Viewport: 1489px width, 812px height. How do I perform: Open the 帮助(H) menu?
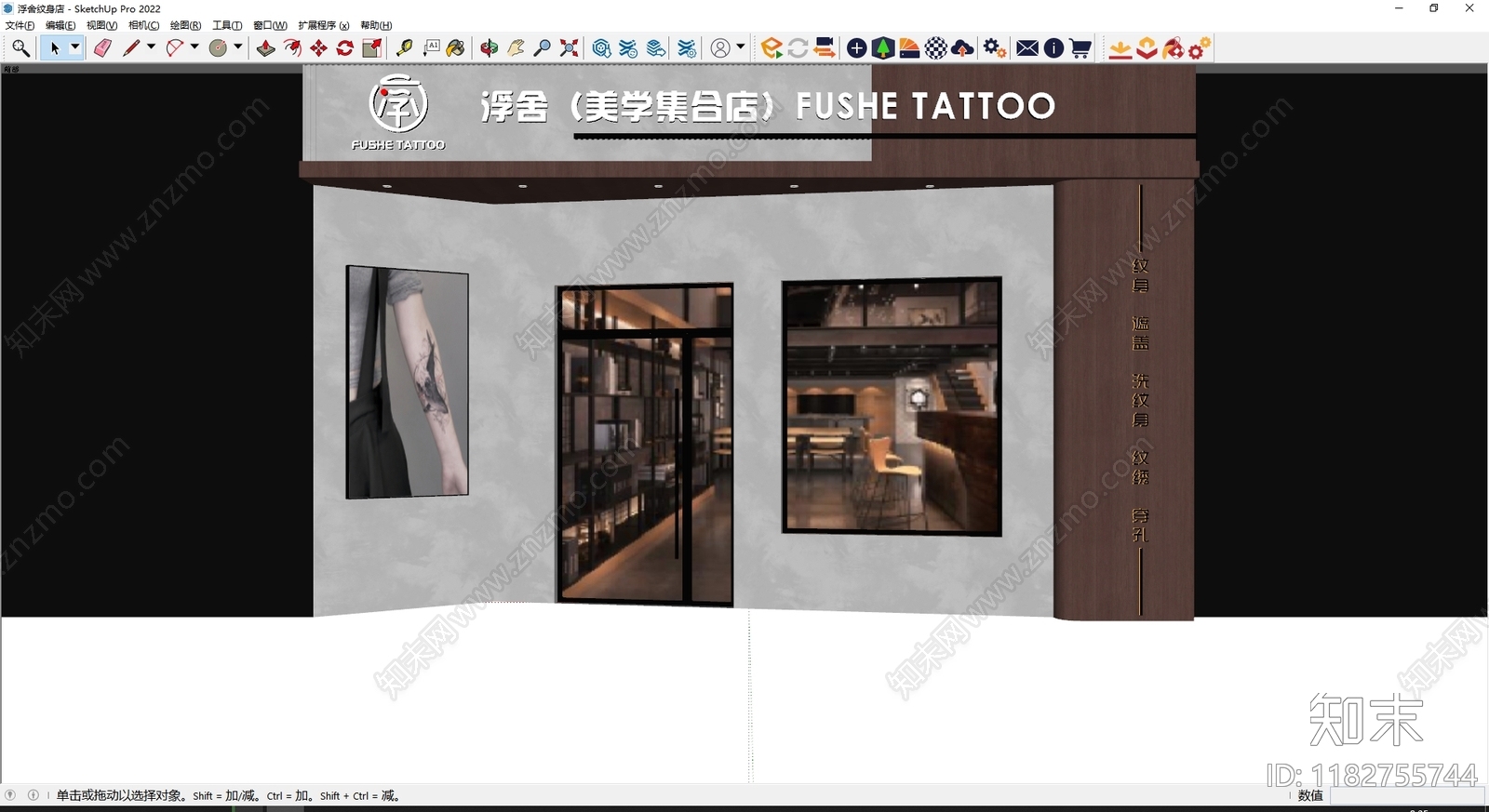click(376, 25)
